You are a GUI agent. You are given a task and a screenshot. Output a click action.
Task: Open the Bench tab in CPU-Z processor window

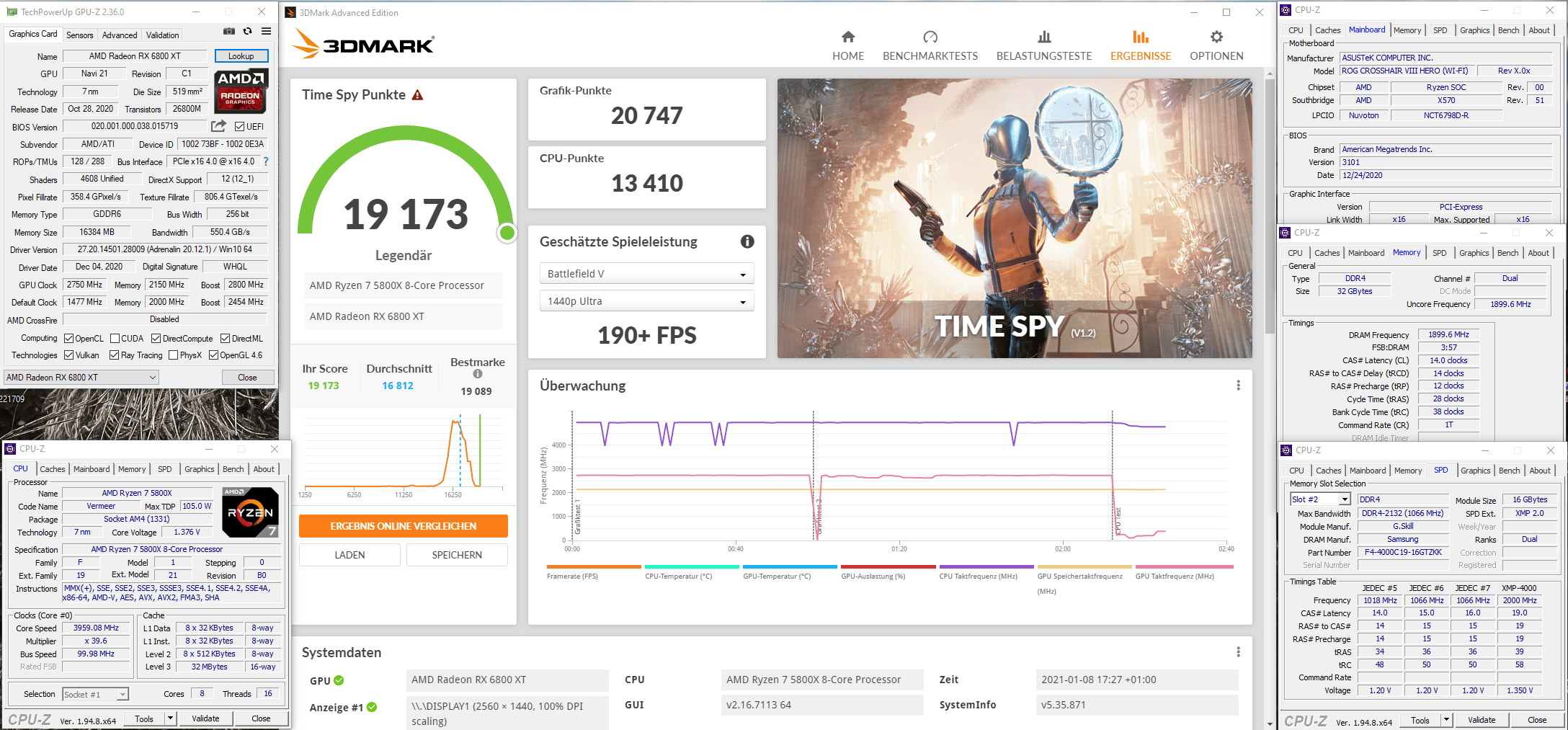[x=233, y=469]
